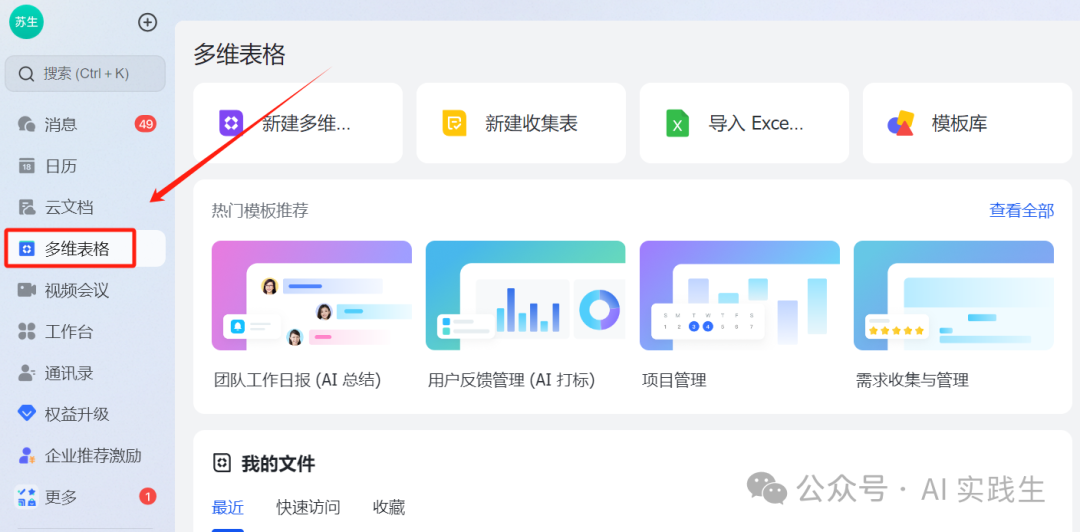Click the 查看全部 link

pyautogui.click(x=1021, y=211)
